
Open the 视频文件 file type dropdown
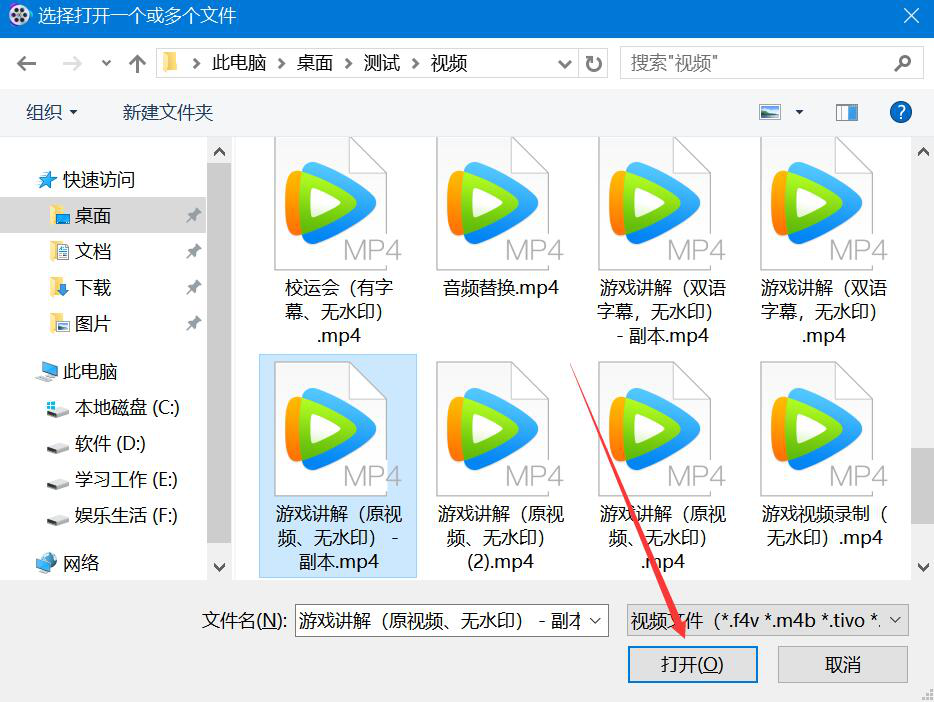click(x=767, y=620)
